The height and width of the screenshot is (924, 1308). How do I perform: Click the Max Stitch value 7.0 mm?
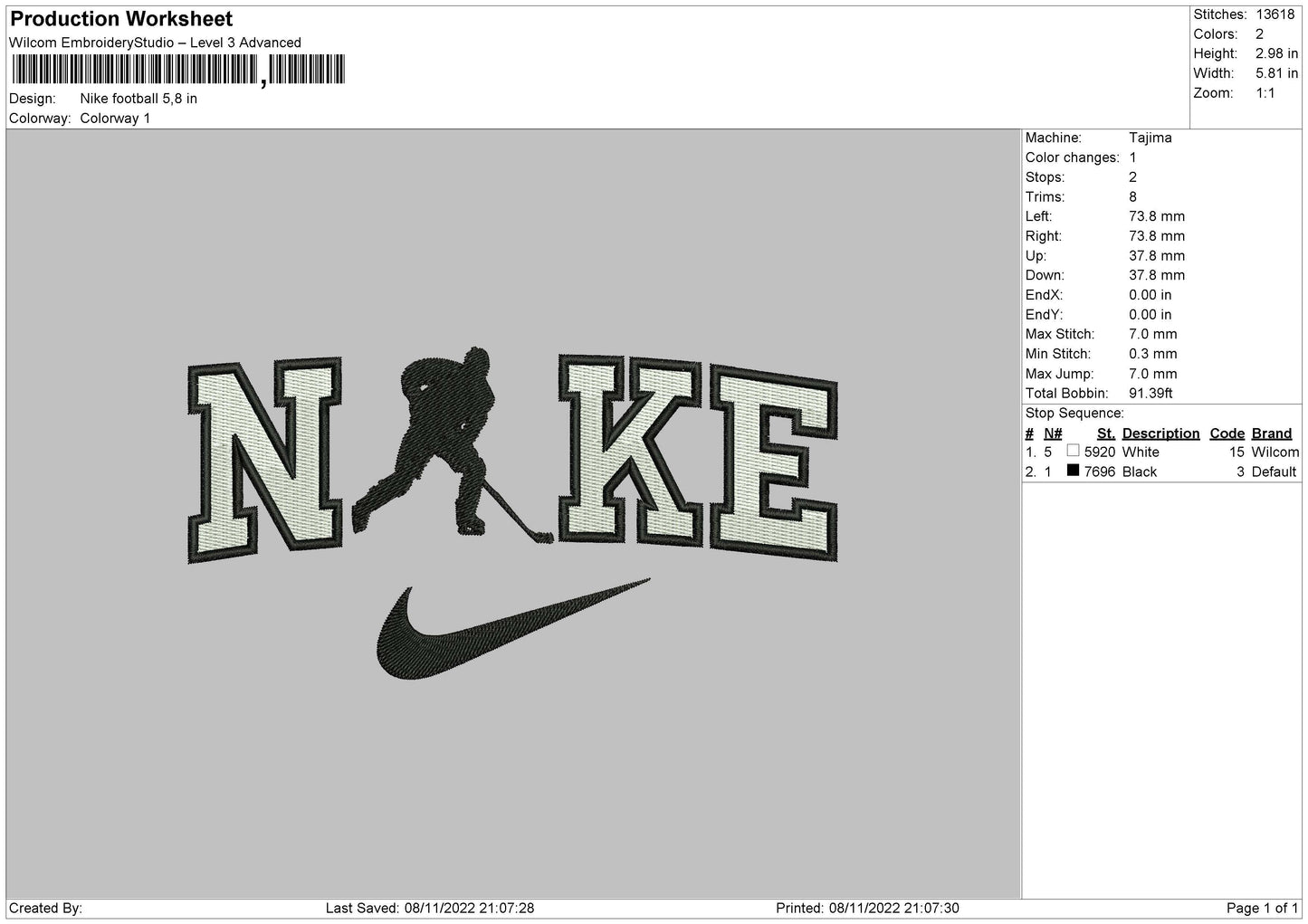coord(1153,335)
